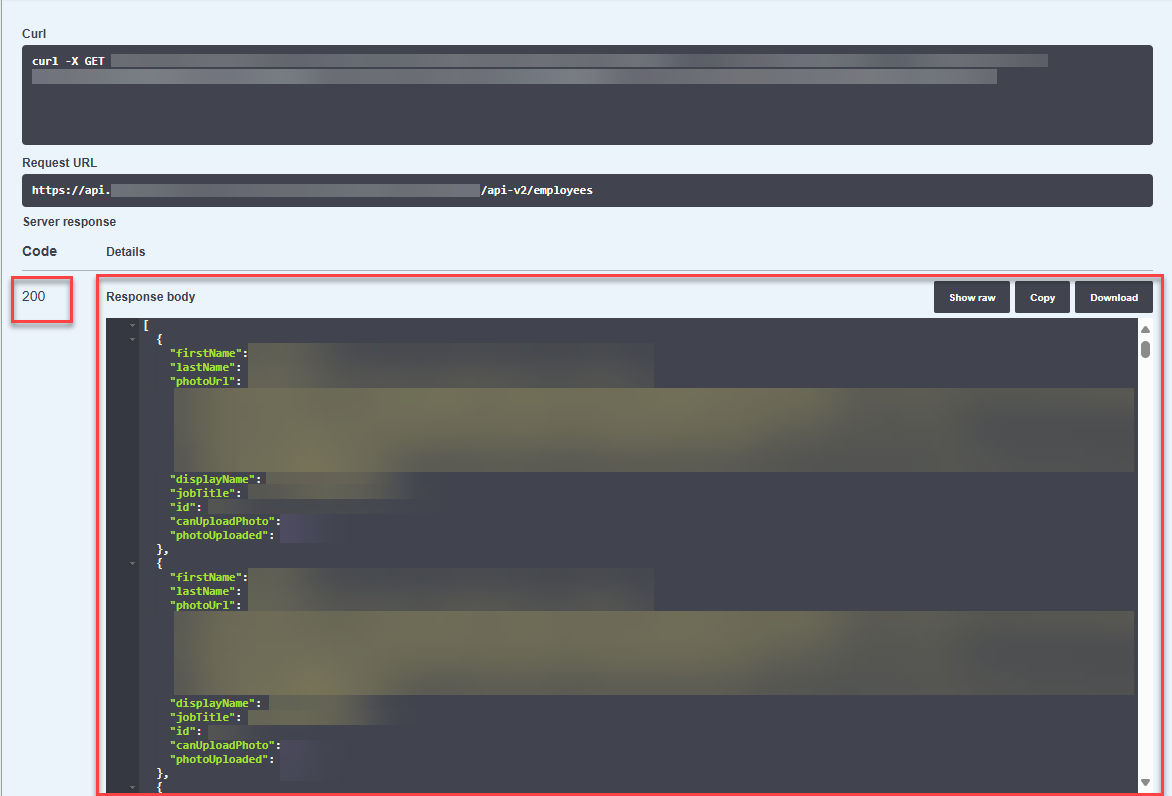Screen dimensions: 1172x796
Task: Click "jobTitle" key in the first employee object
Action: click(x=203, y=493)
